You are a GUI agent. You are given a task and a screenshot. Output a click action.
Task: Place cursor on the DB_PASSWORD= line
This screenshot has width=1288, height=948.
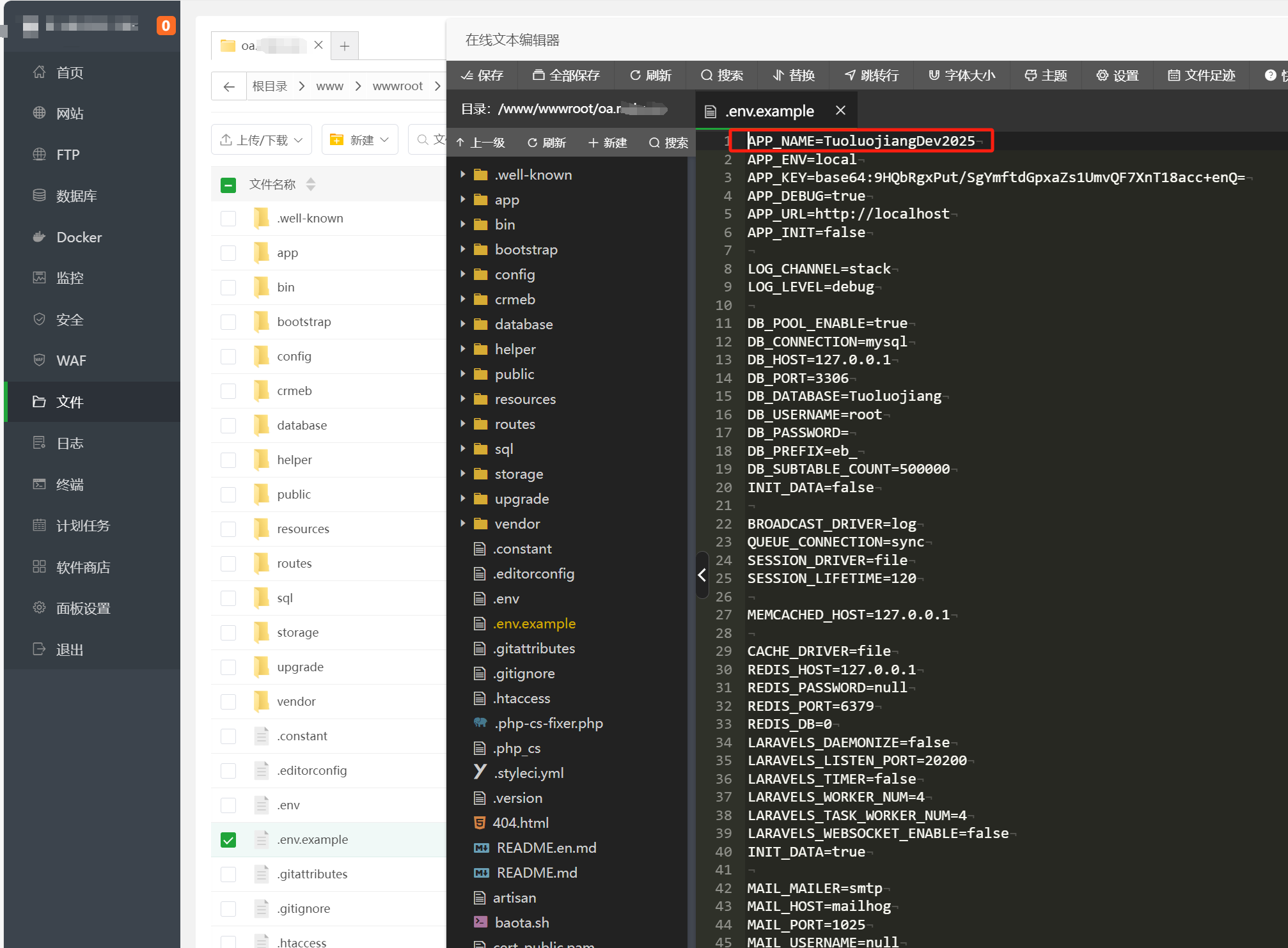797,433
